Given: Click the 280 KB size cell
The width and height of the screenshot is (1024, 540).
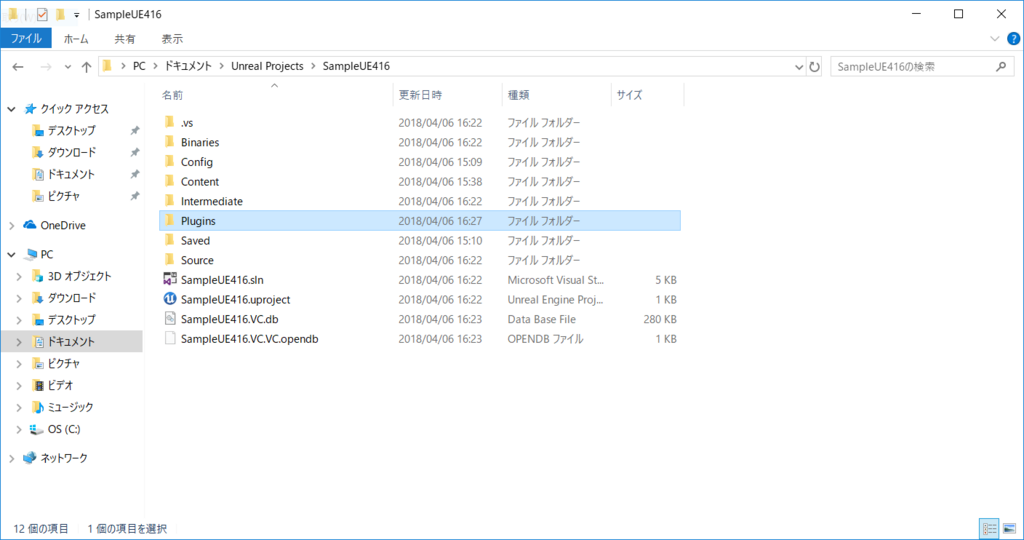Looking at the screenshot, I should [x=660, y=319].
